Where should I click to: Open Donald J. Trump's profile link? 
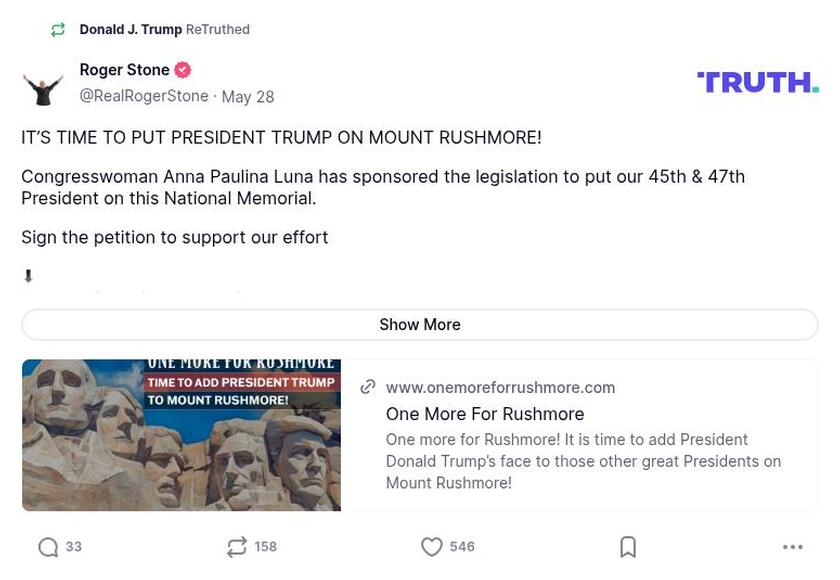coord(130,30)
